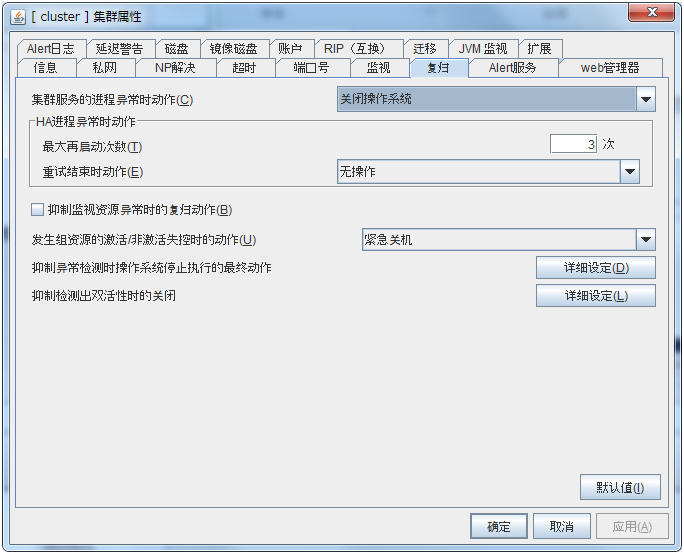
Task: Click the HA进程异常时动作 group title
Action: (x=86, y=122)
